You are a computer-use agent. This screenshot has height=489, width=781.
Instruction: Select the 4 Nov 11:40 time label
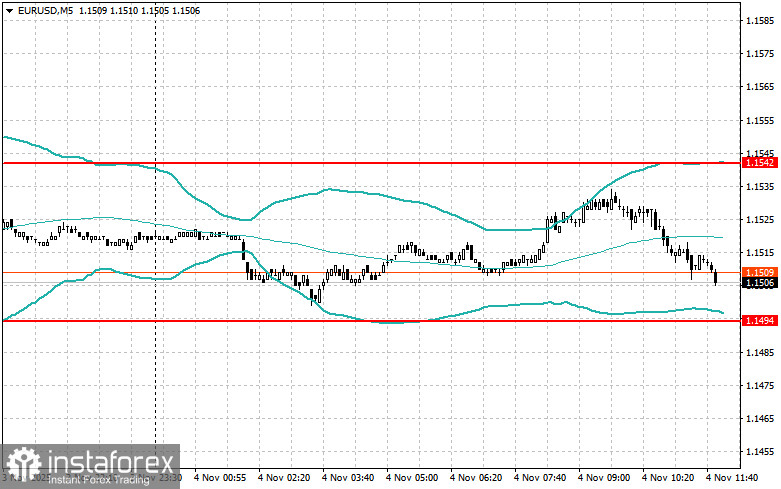(x=732, y=478)
